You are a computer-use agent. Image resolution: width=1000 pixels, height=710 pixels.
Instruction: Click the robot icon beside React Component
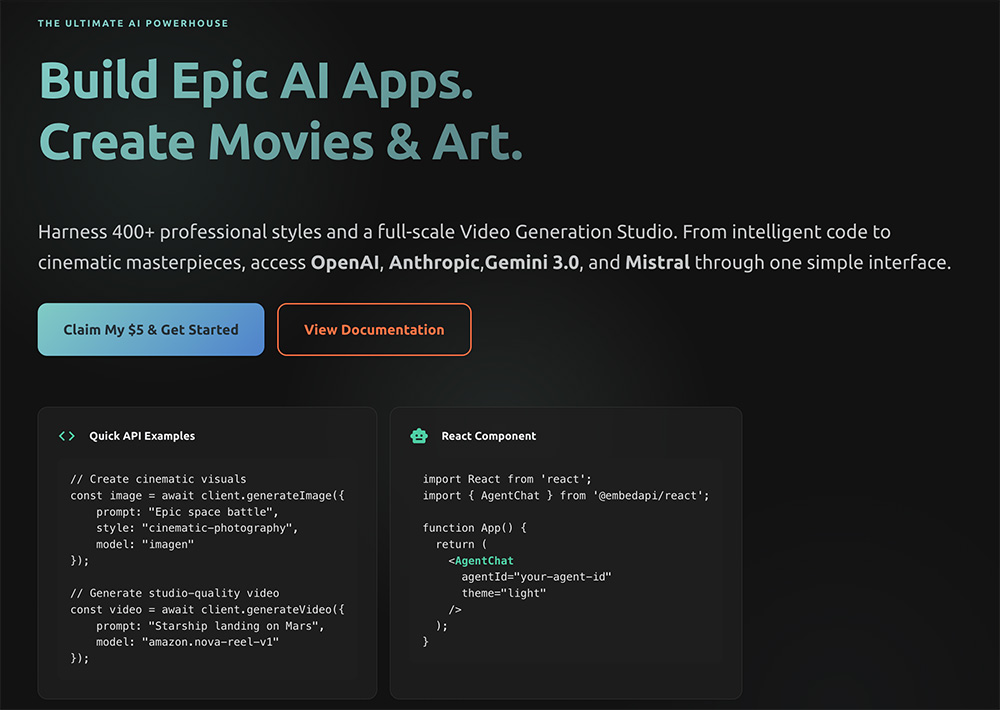click(419, 436)
